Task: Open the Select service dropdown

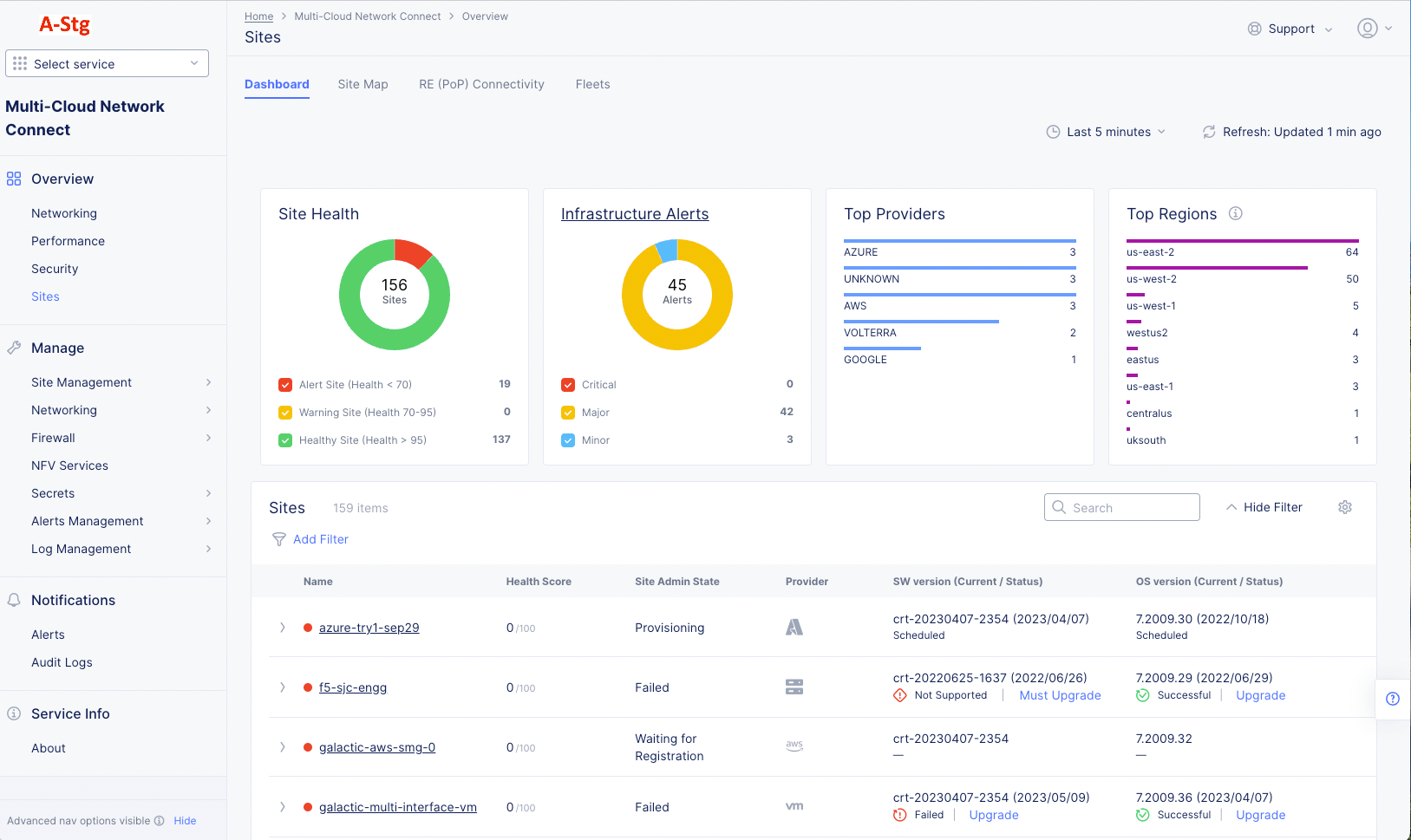Action: (107, 63)
